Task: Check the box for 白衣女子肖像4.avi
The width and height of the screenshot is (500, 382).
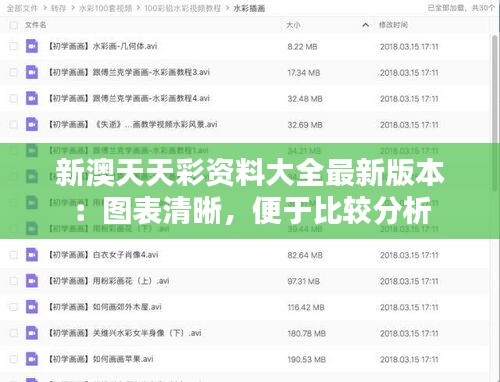Action: pyautogui.click(x=13, y=255)
